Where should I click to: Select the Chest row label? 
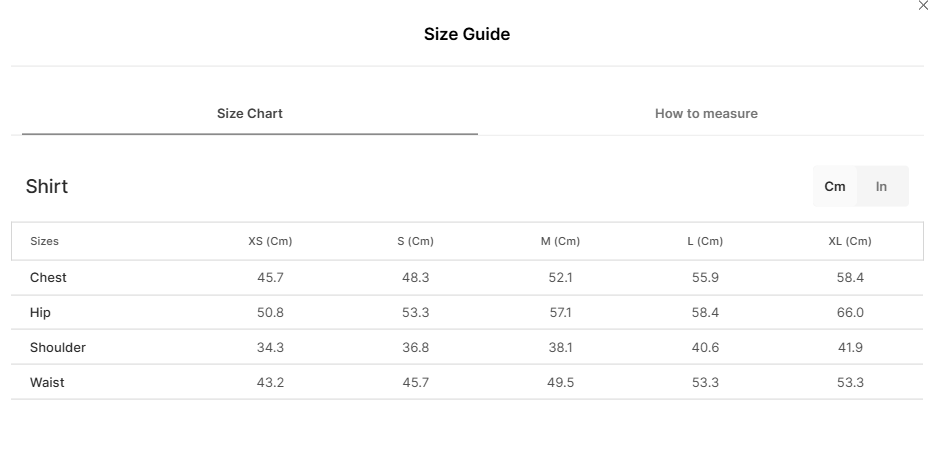(48, 278)
